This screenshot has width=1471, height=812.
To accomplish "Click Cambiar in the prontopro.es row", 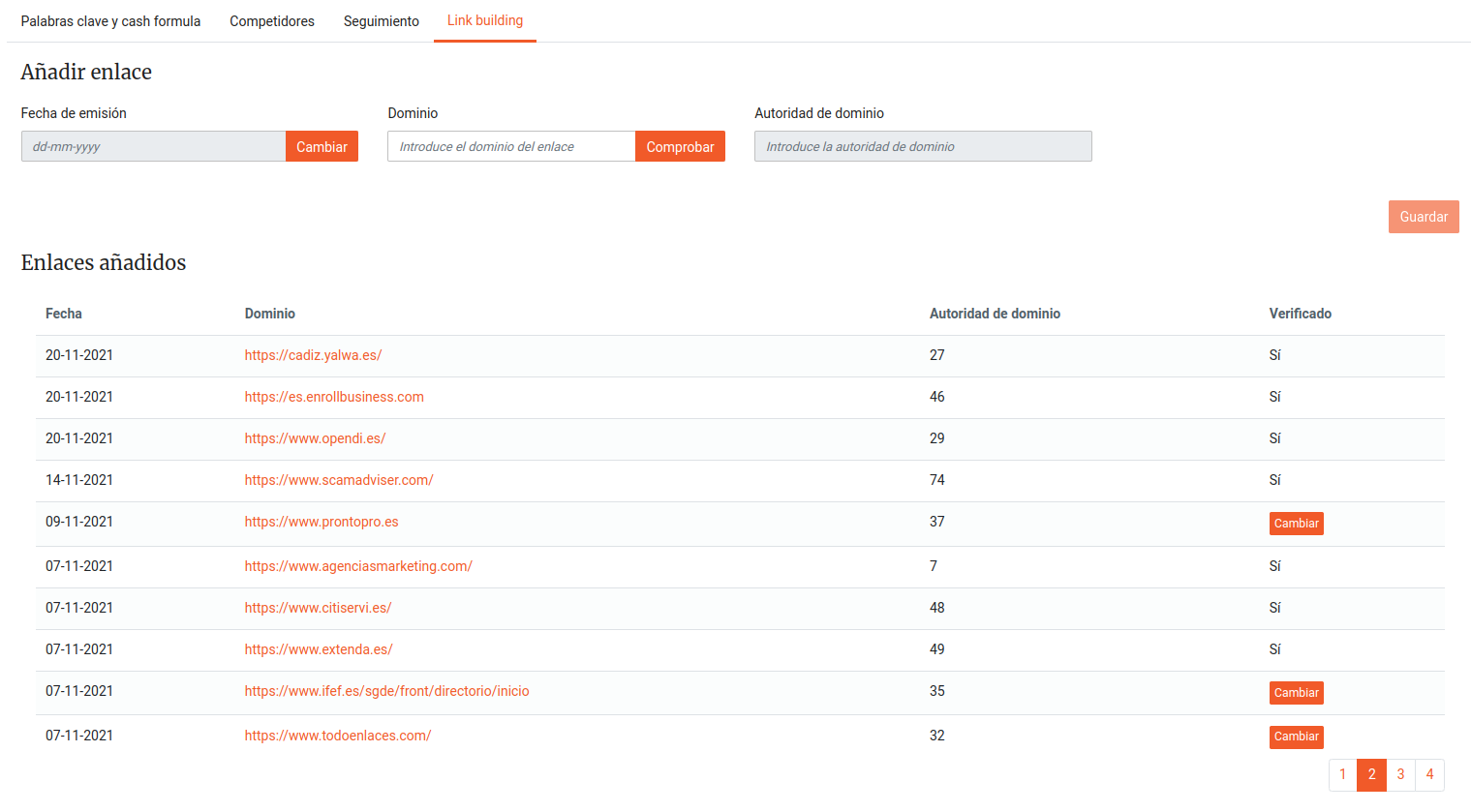I will click(x=1296, y=524).
